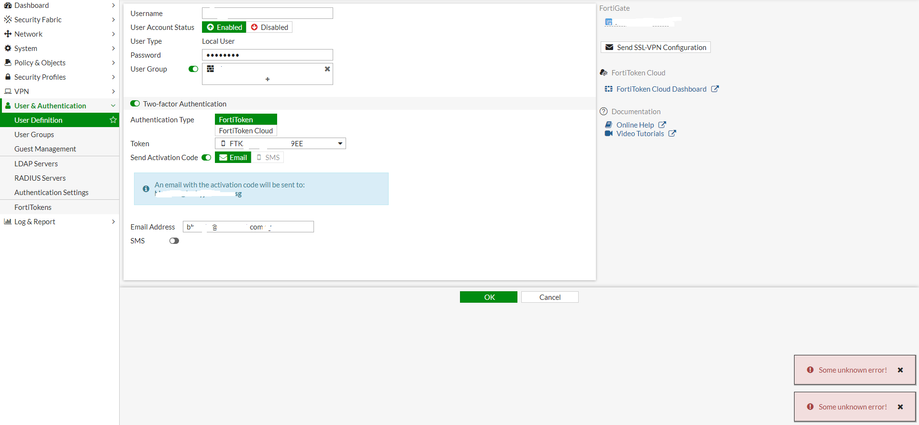The height and width of the screenshot is (425, 919).
Task: Click the info icon in email notice
Action: tap(146, 189)
